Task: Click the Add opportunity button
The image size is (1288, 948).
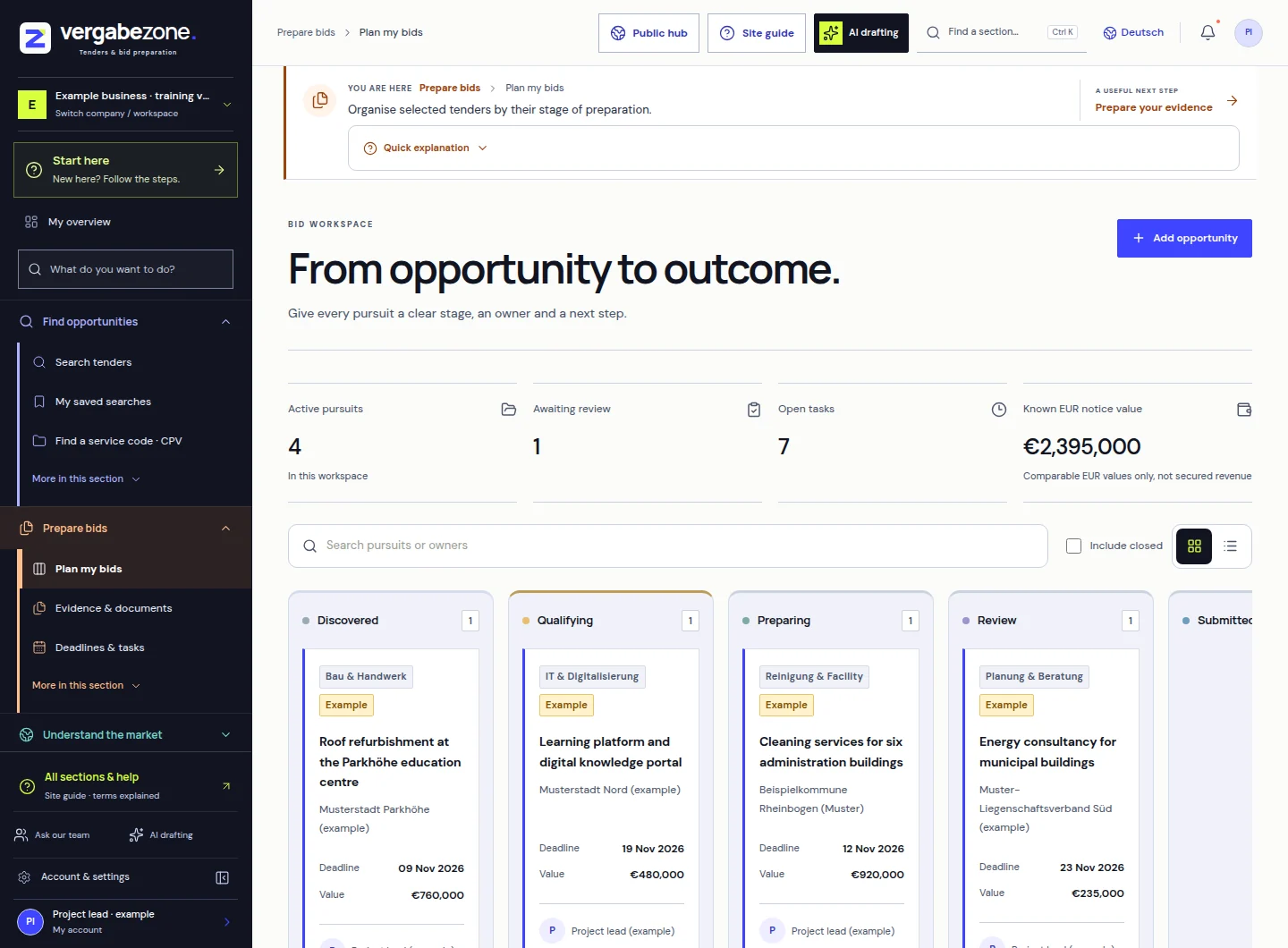Action: [x=1184, y=238]
